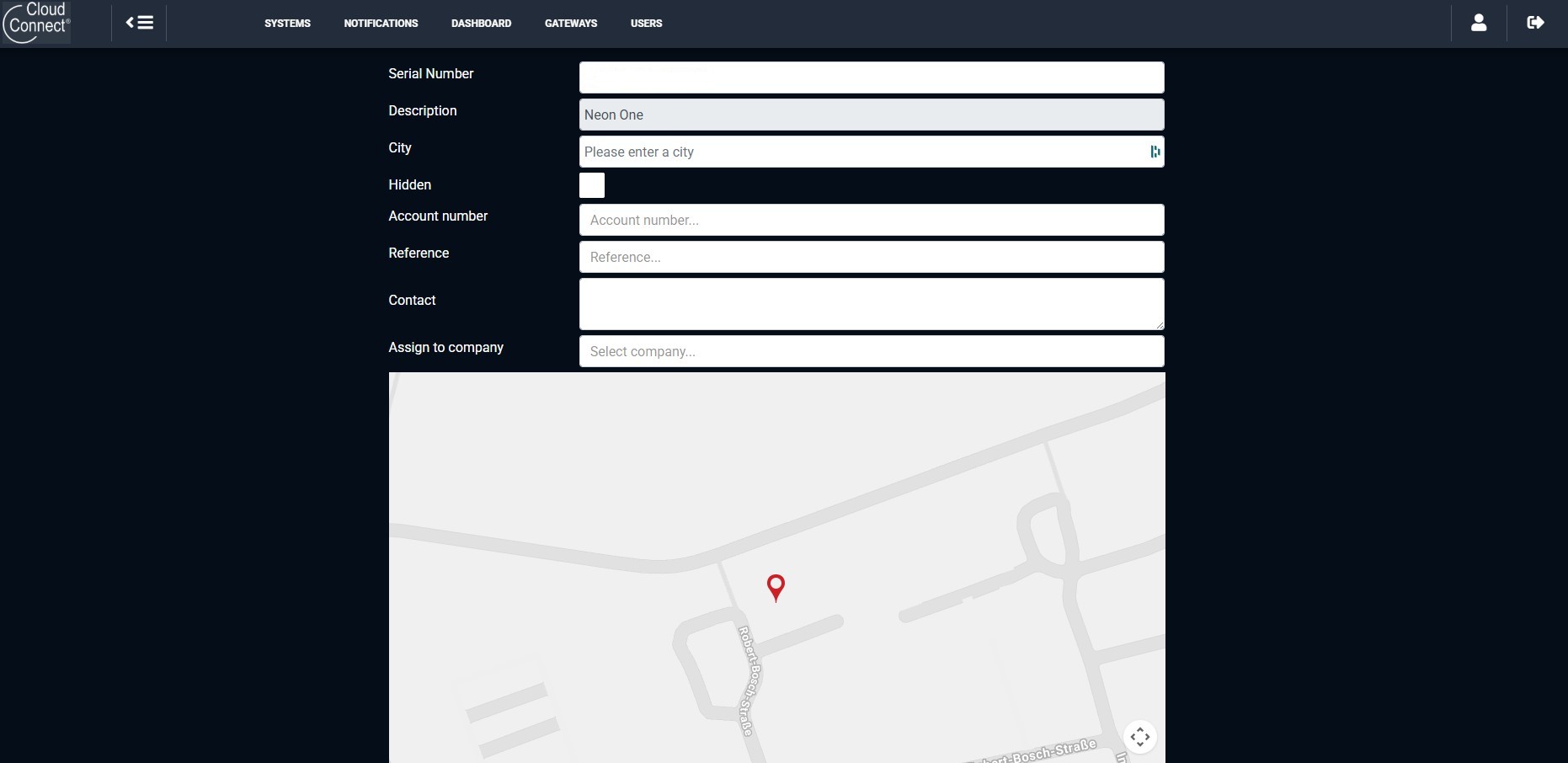Collapse the sidebar menu toggle icon
The height and width of the screenshot is (763, 1568).
coord(140,23)
